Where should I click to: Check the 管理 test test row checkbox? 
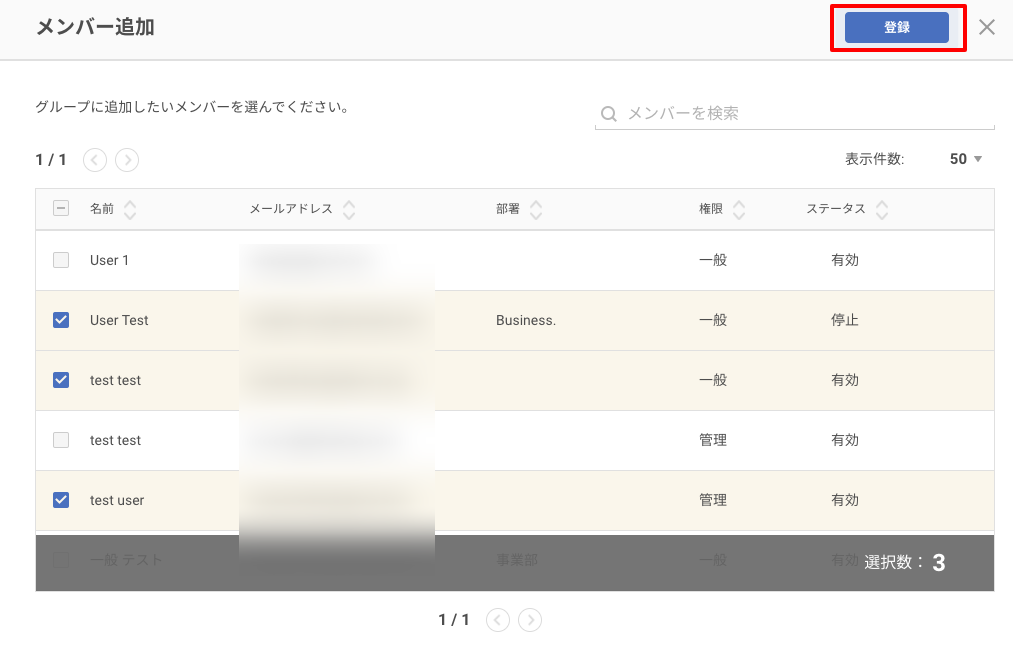tap(61, 440)
